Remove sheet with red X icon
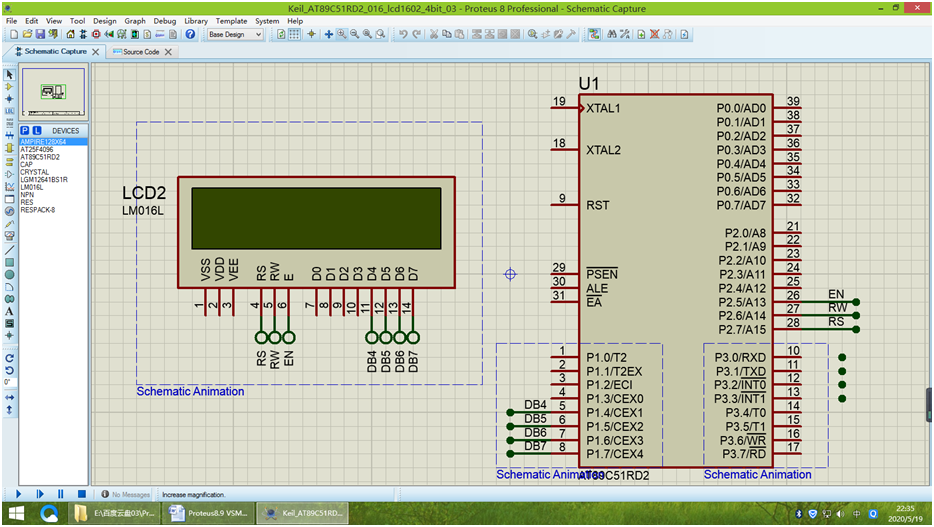Screen dimensions: 934x527 [x=654, y=35]
